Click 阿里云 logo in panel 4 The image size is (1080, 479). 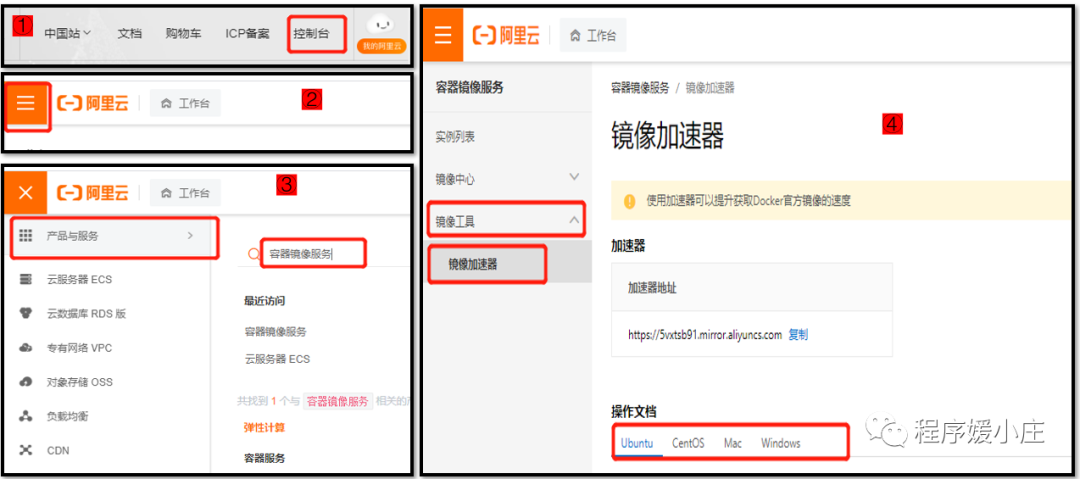pyautogui.click(x=506, y=36)
